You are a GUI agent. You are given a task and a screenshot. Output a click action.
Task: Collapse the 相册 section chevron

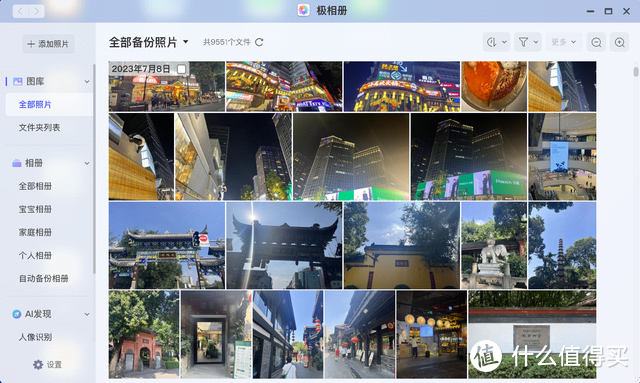(x=87, y=163)
